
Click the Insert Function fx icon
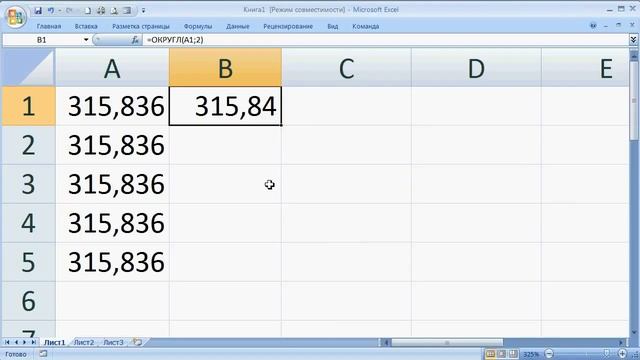click(135, 40)
